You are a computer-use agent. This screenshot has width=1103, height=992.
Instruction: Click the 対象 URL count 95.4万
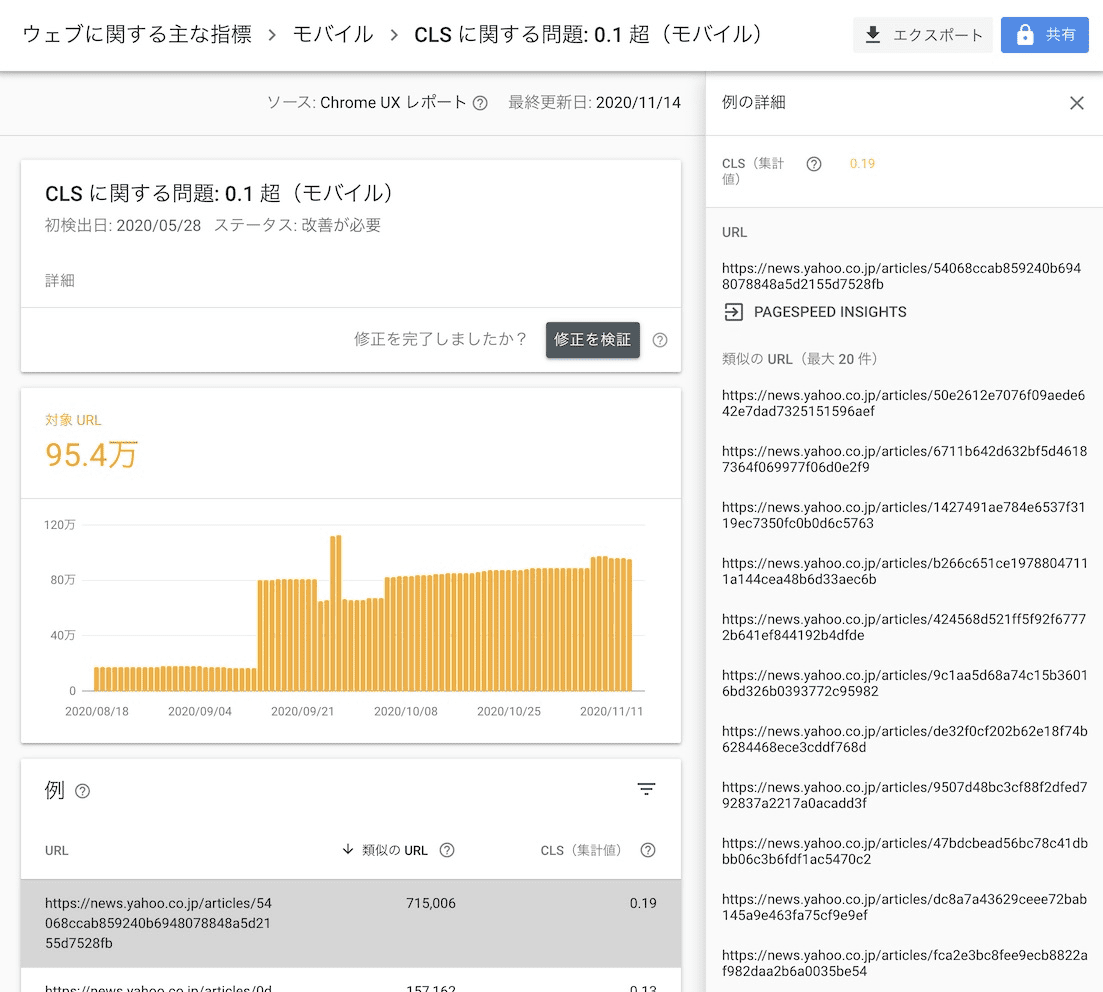point(90,455)
